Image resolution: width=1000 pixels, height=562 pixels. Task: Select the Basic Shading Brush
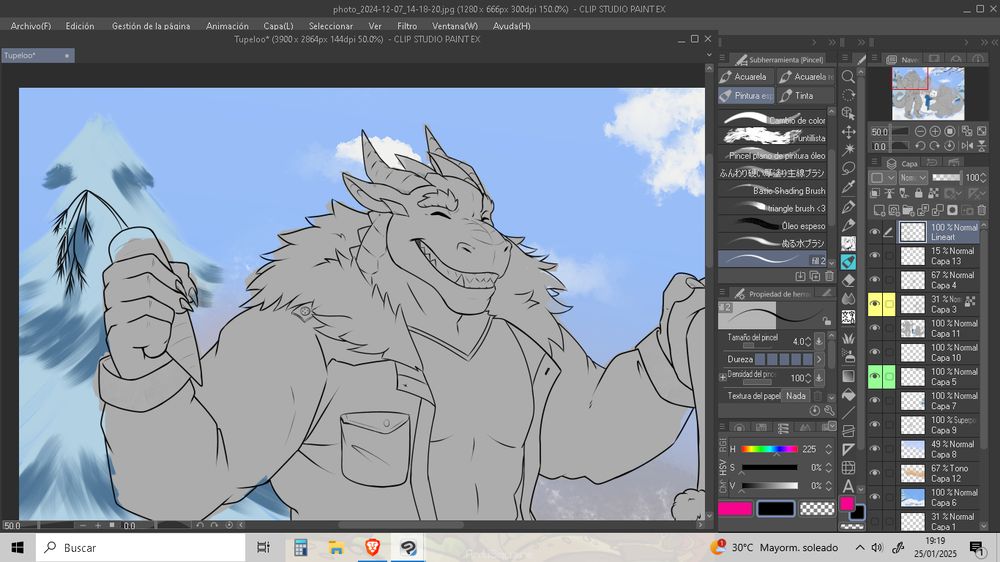coord(773,191)
